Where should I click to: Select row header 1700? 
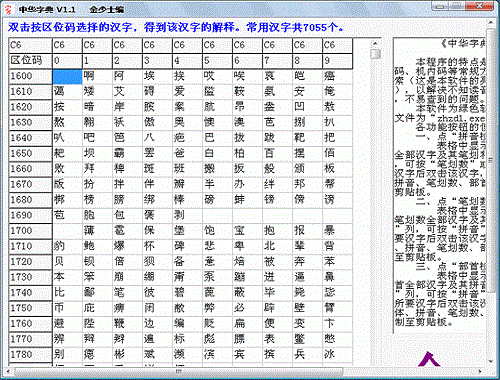click(x=31, y=231)
